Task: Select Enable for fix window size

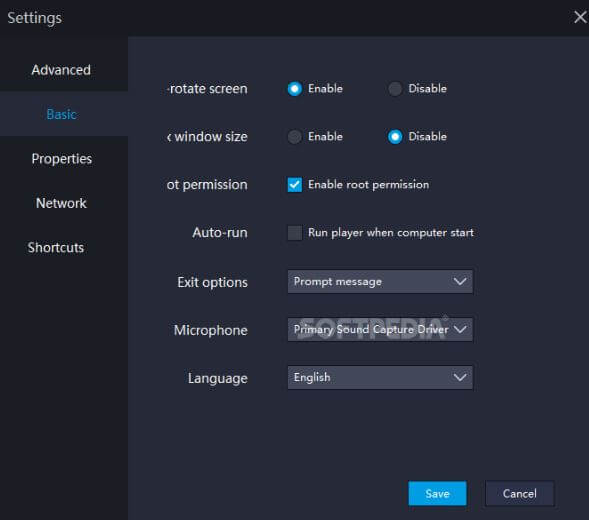Action: coord(294,137)
